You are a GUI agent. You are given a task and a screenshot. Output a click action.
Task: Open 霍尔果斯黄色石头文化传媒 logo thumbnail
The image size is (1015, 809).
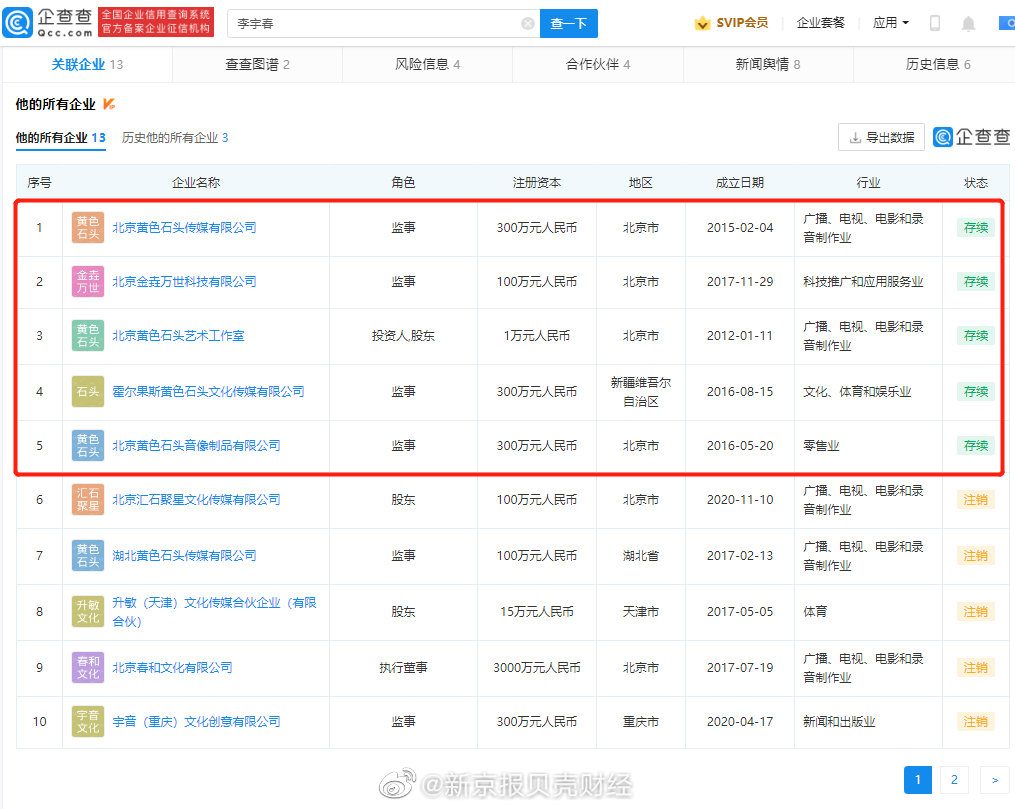coord(87,392)
